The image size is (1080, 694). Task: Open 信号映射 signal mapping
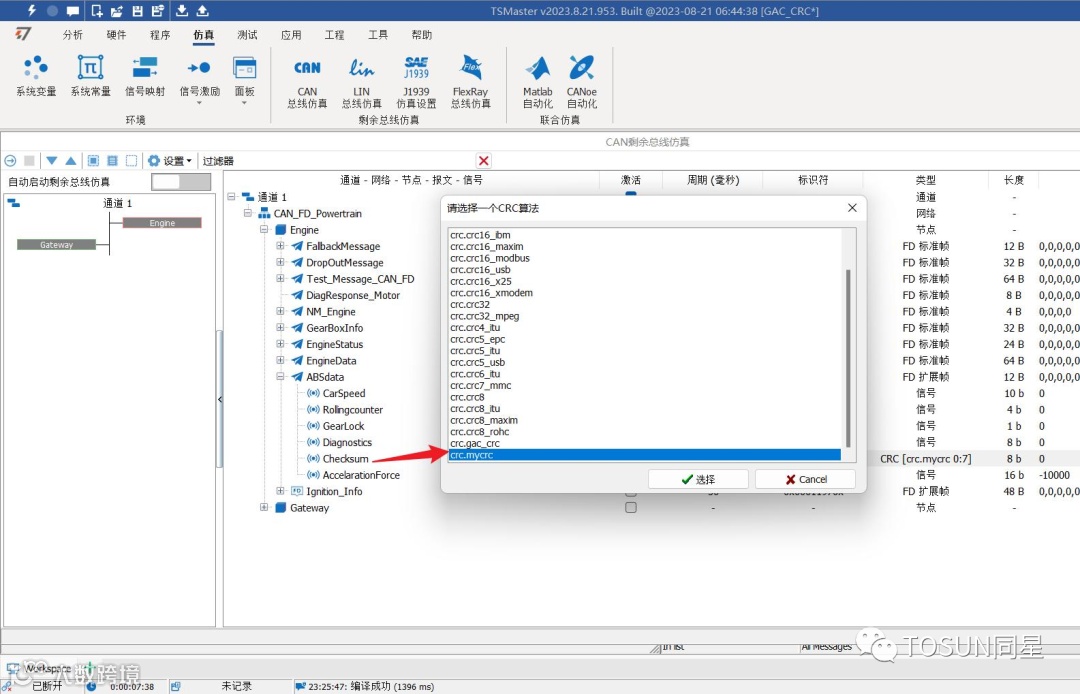[x=145, y=76]
